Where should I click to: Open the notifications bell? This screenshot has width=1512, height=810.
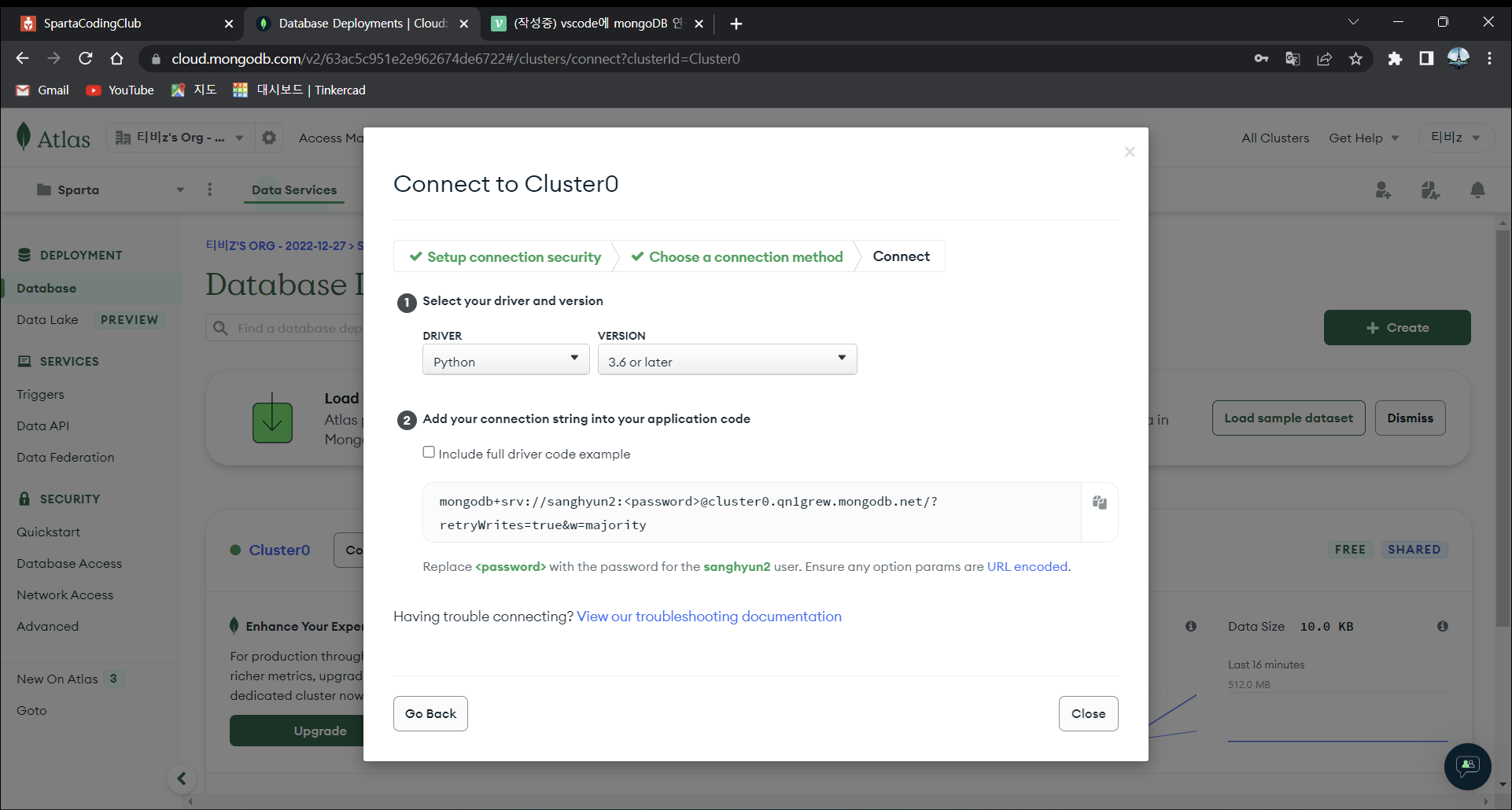tap(1477, 190)
